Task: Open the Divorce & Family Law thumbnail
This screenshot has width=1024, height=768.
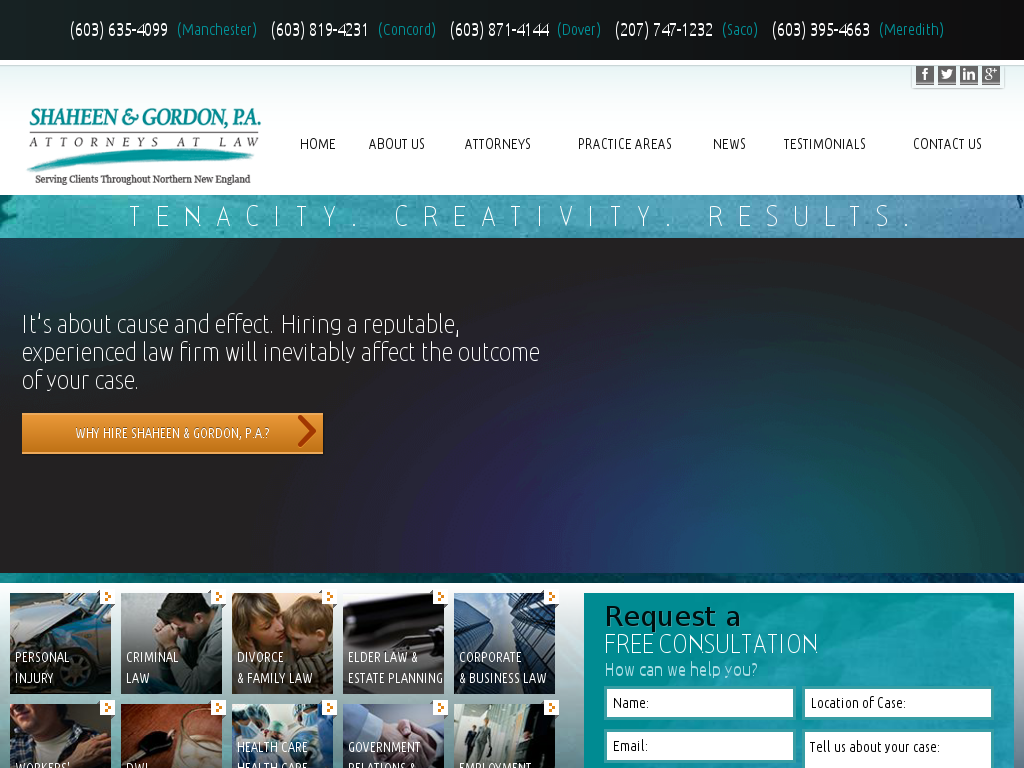Action: (x=282, y=643)
